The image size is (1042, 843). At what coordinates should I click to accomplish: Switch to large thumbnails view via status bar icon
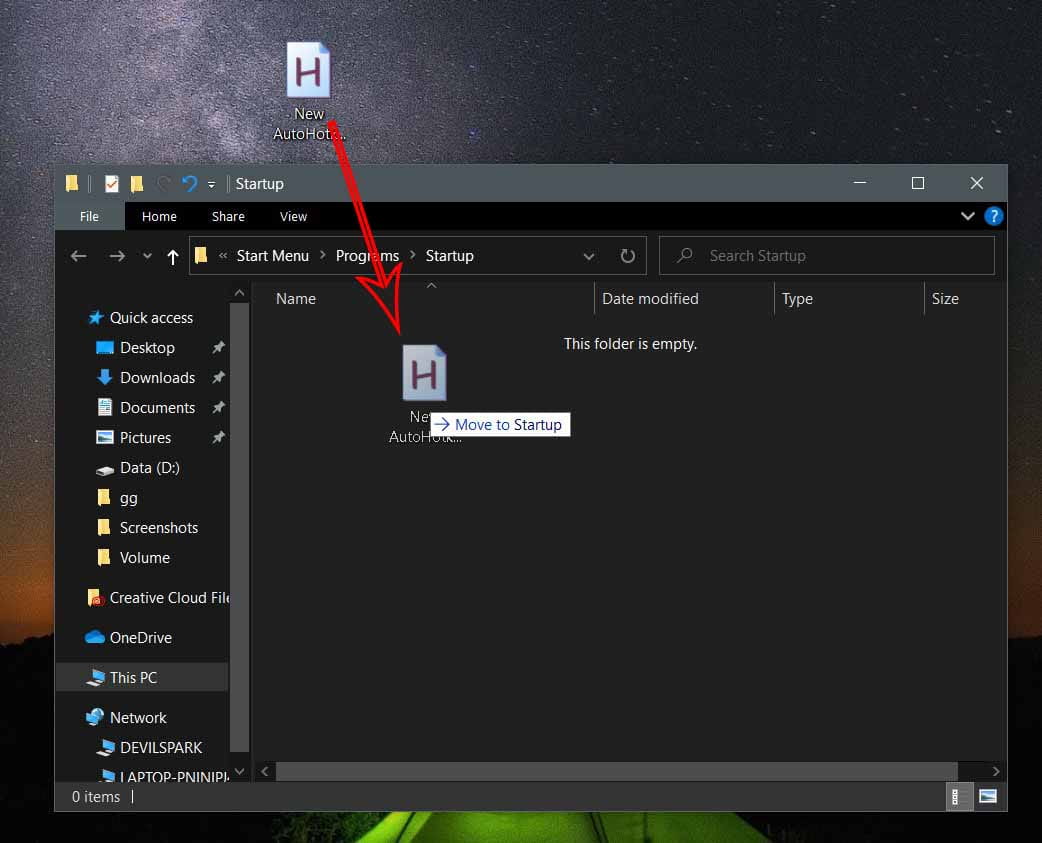pos(988,797)
